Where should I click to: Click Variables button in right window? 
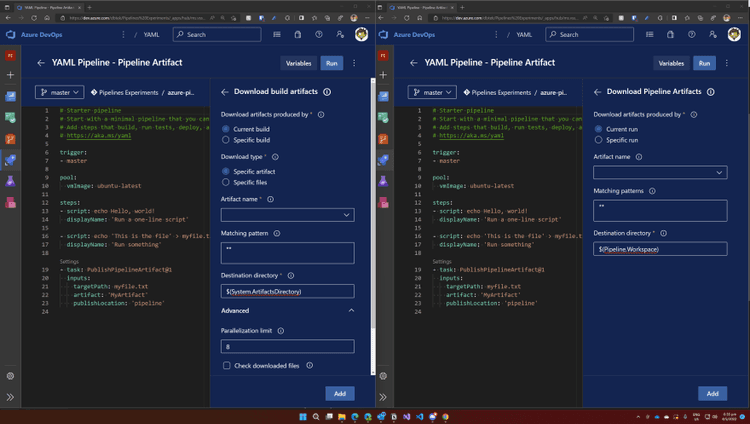672,63
